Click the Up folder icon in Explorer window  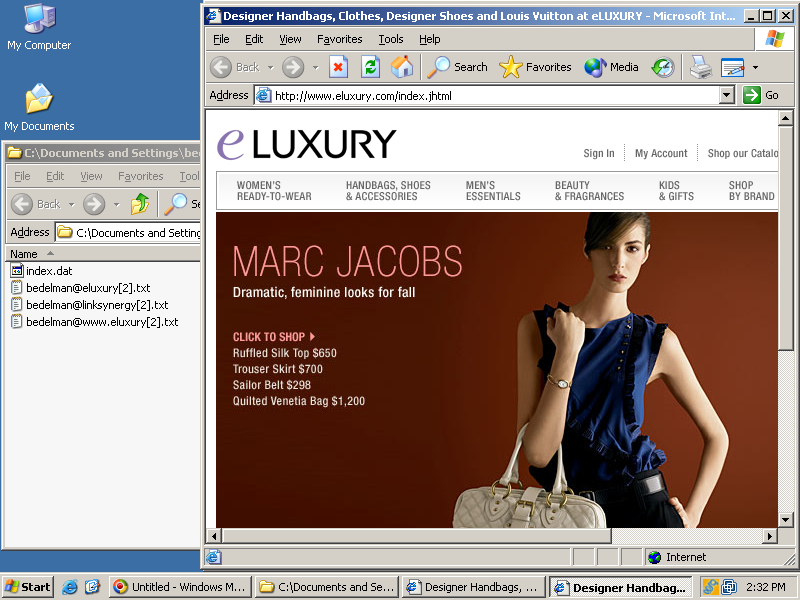click(140, 204)
